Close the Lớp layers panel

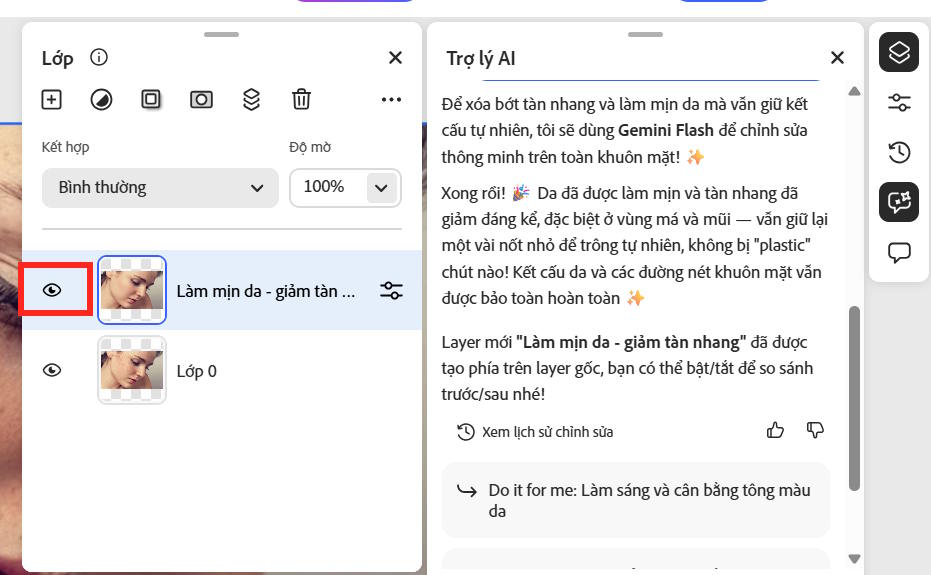pos(395,58)
